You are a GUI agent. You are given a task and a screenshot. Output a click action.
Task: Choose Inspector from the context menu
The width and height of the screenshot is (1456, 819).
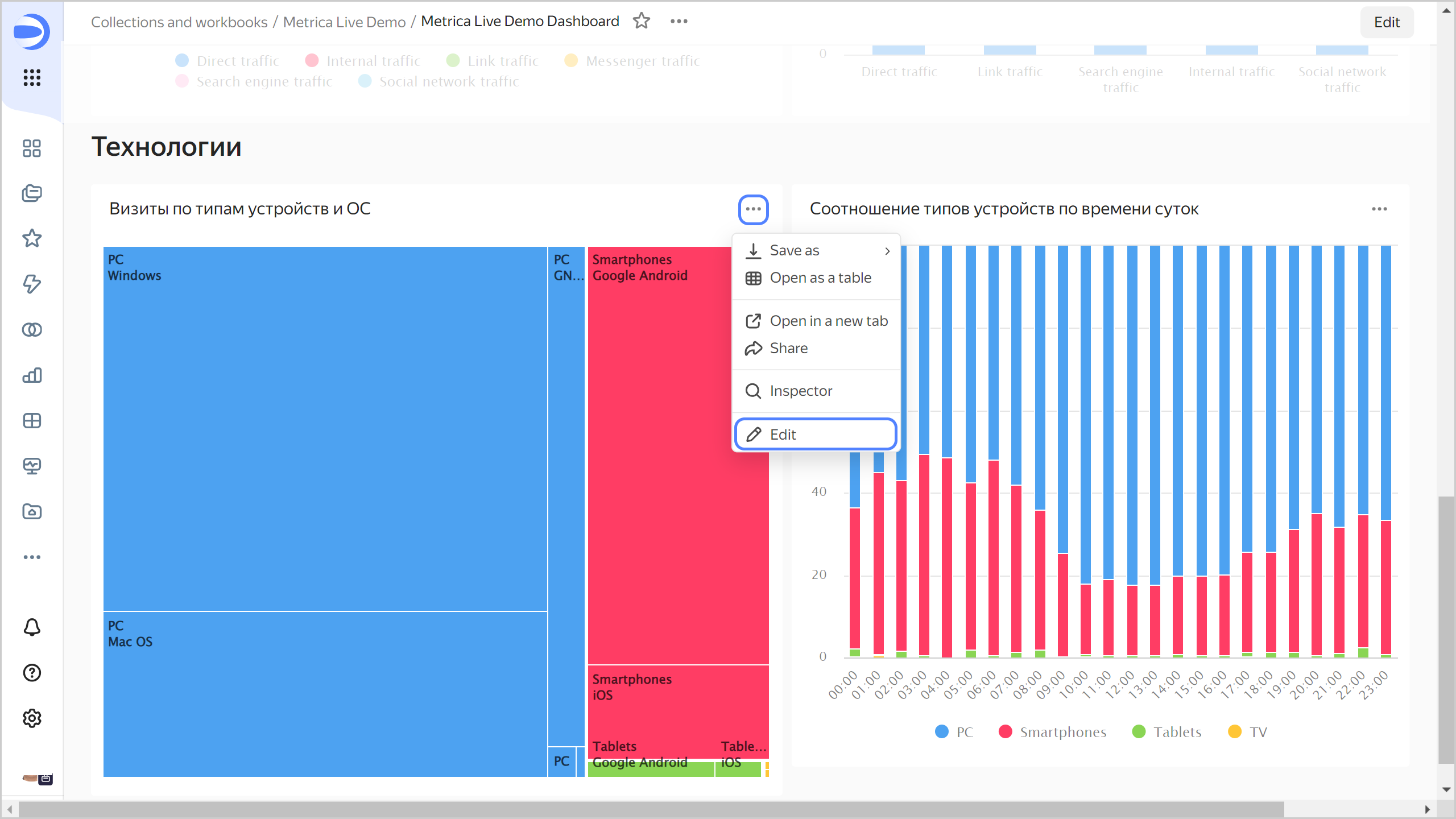pyautogui.click(x=800, y=391)
